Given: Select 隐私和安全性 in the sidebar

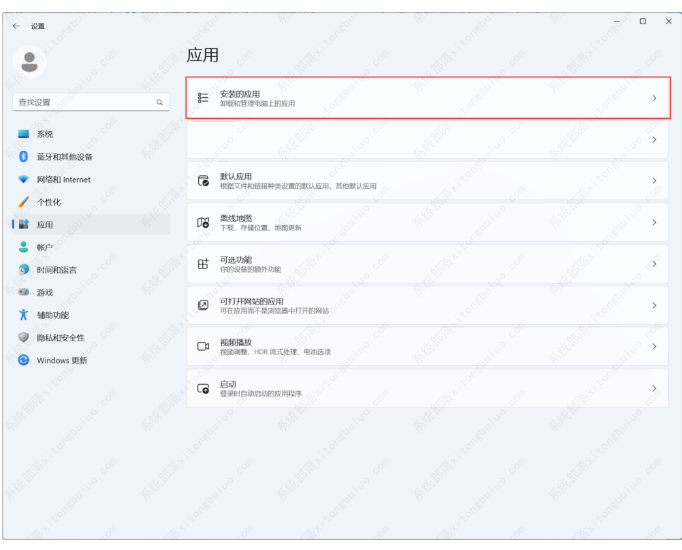Looking at the screenshot, I should tap(91, 337).
